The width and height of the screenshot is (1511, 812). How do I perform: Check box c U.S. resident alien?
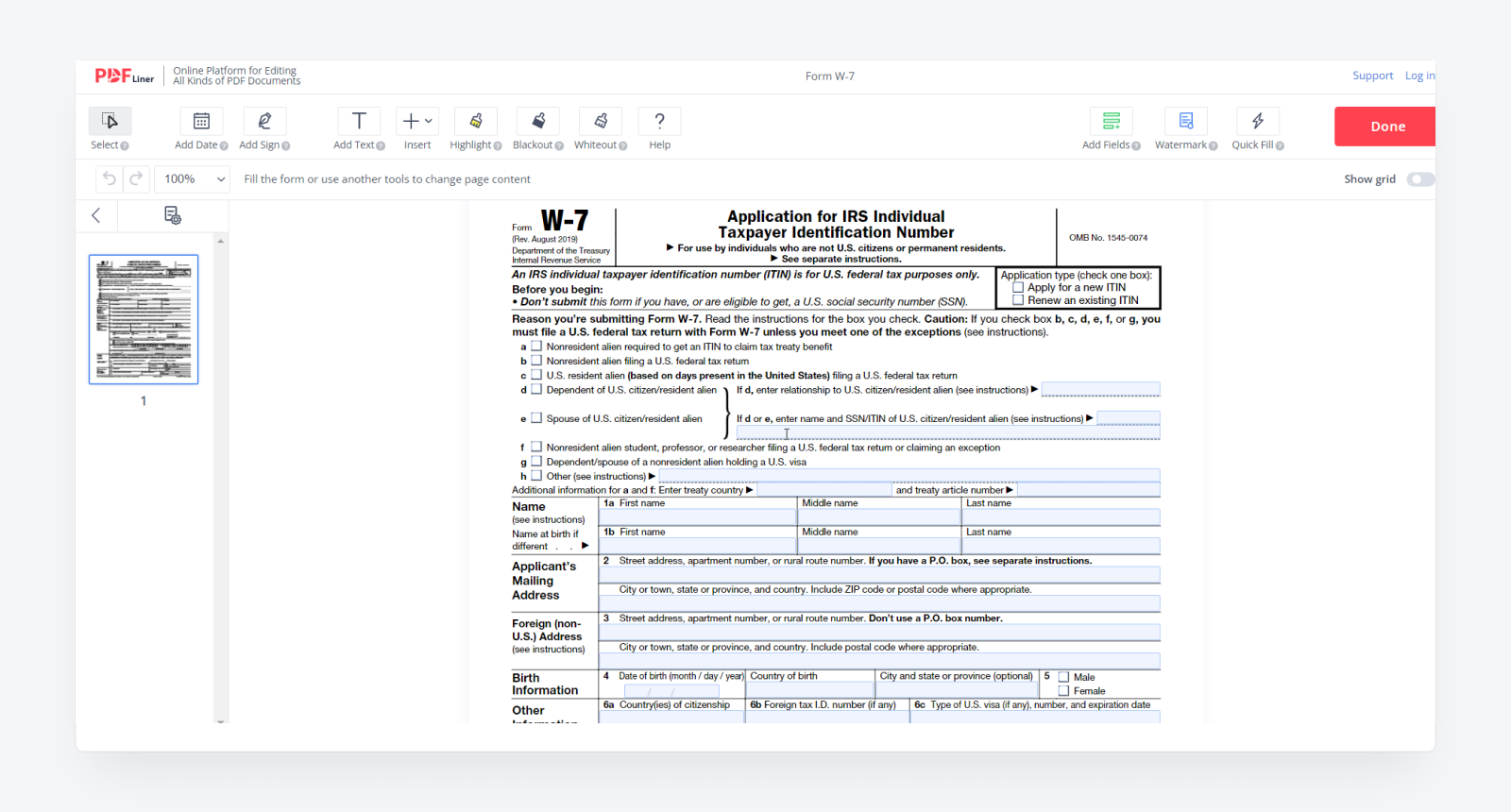pos(536,375)
